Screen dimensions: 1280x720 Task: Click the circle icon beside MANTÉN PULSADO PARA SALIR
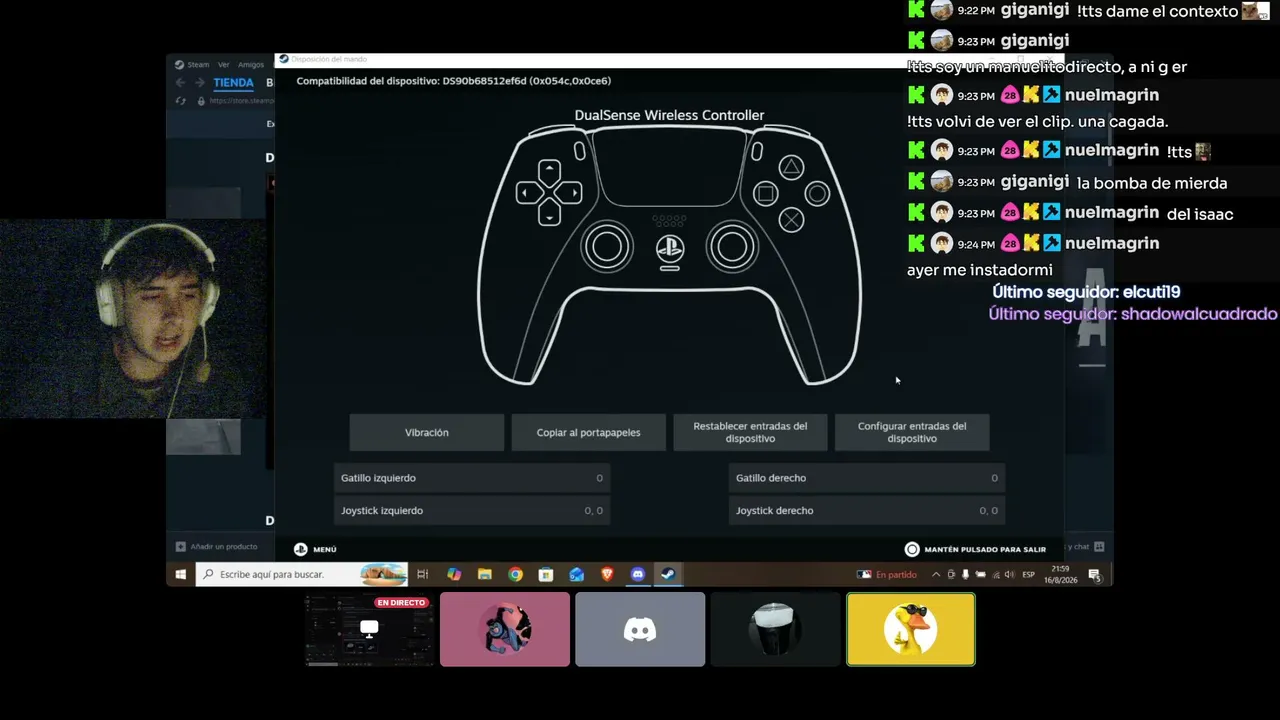click(x=912, y=549)
